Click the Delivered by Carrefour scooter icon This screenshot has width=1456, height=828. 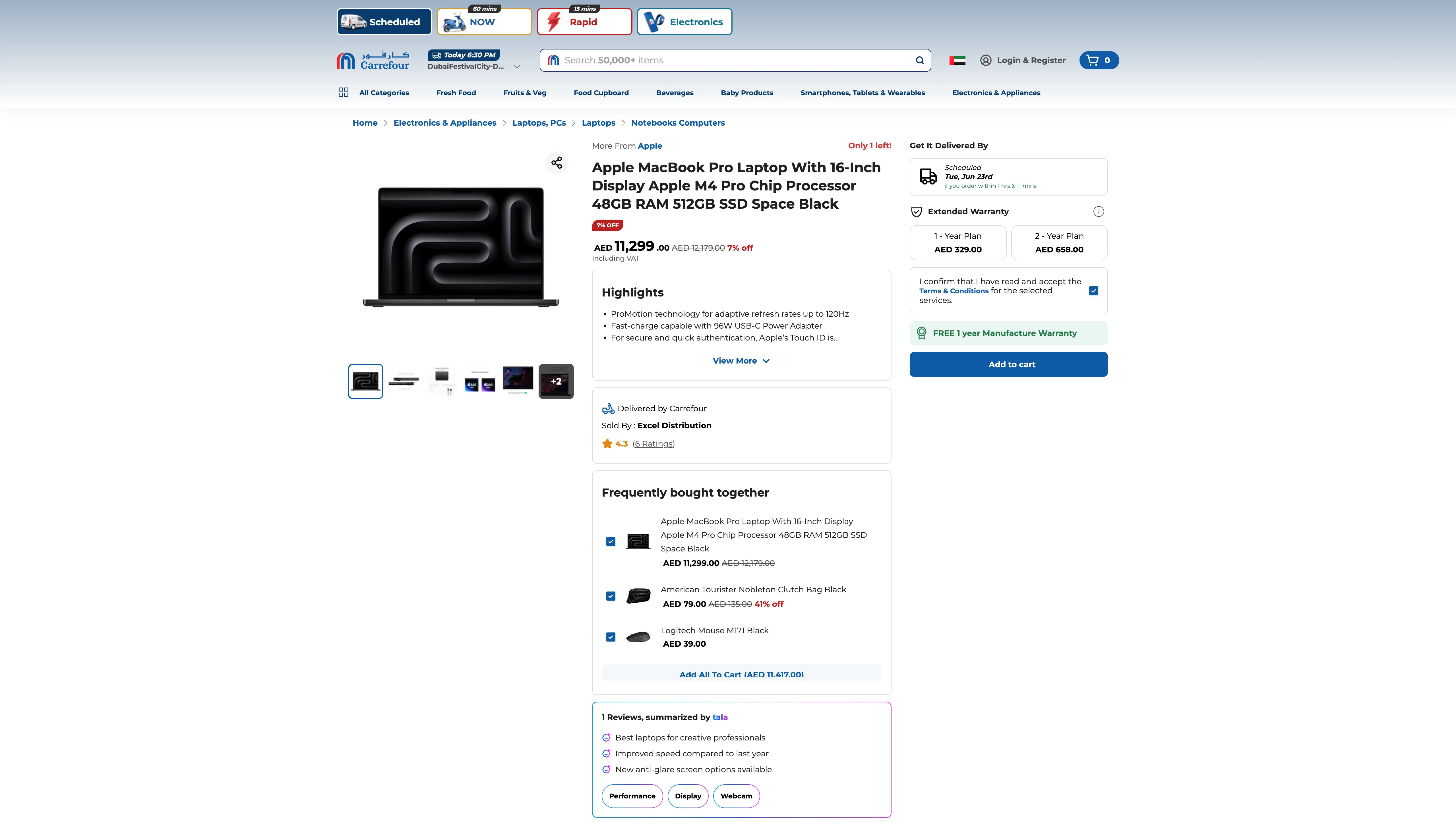(x=608, y=408)
